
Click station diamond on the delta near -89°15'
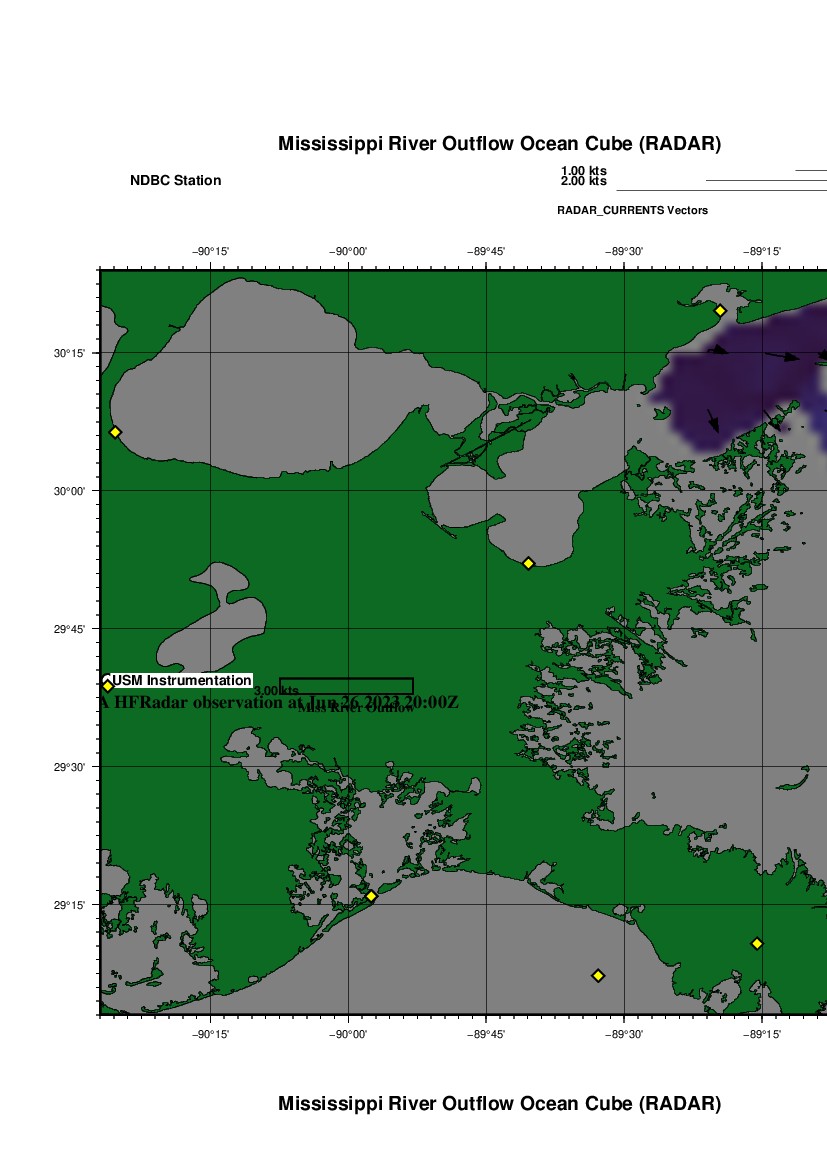(x=757, y=943)
